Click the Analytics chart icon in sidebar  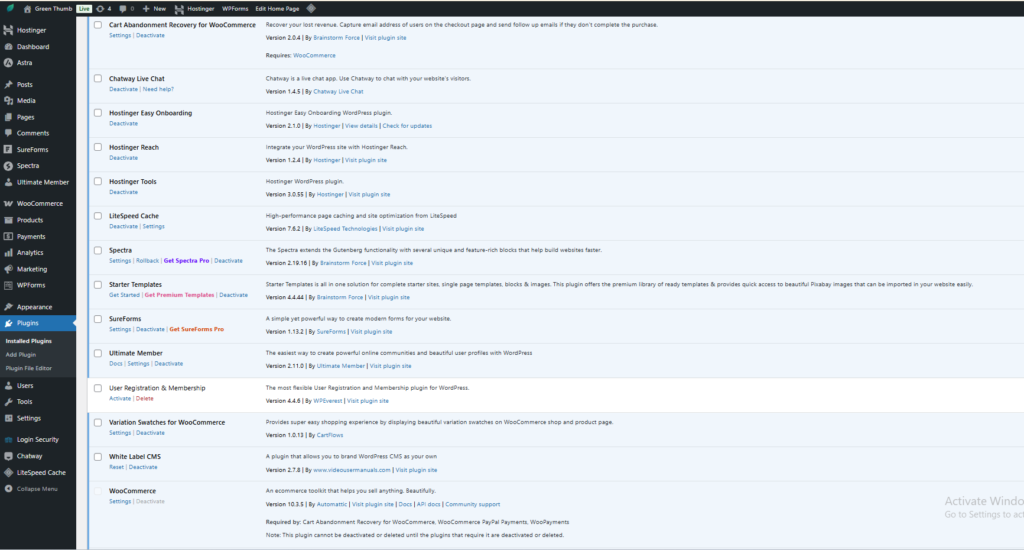8,253
